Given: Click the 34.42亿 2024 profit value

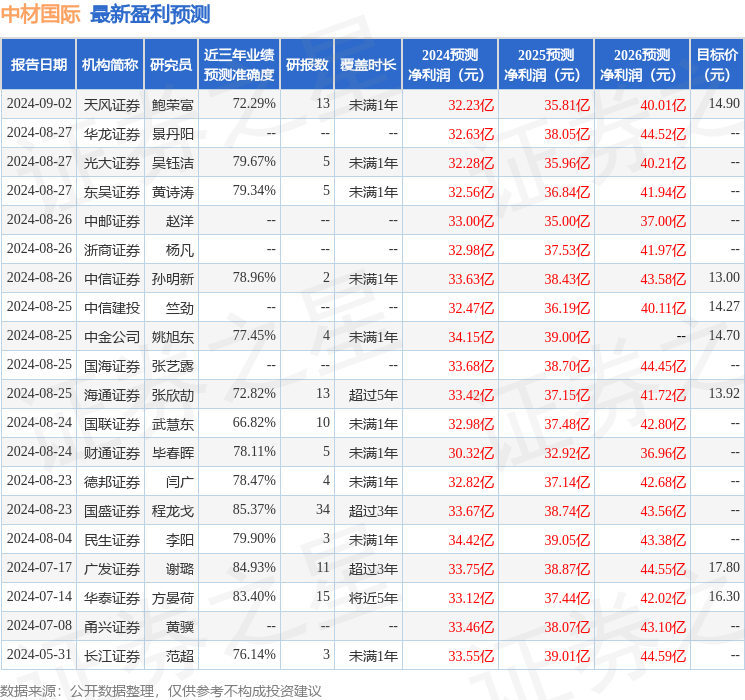Looking at the screenshot, I should 471,540.
